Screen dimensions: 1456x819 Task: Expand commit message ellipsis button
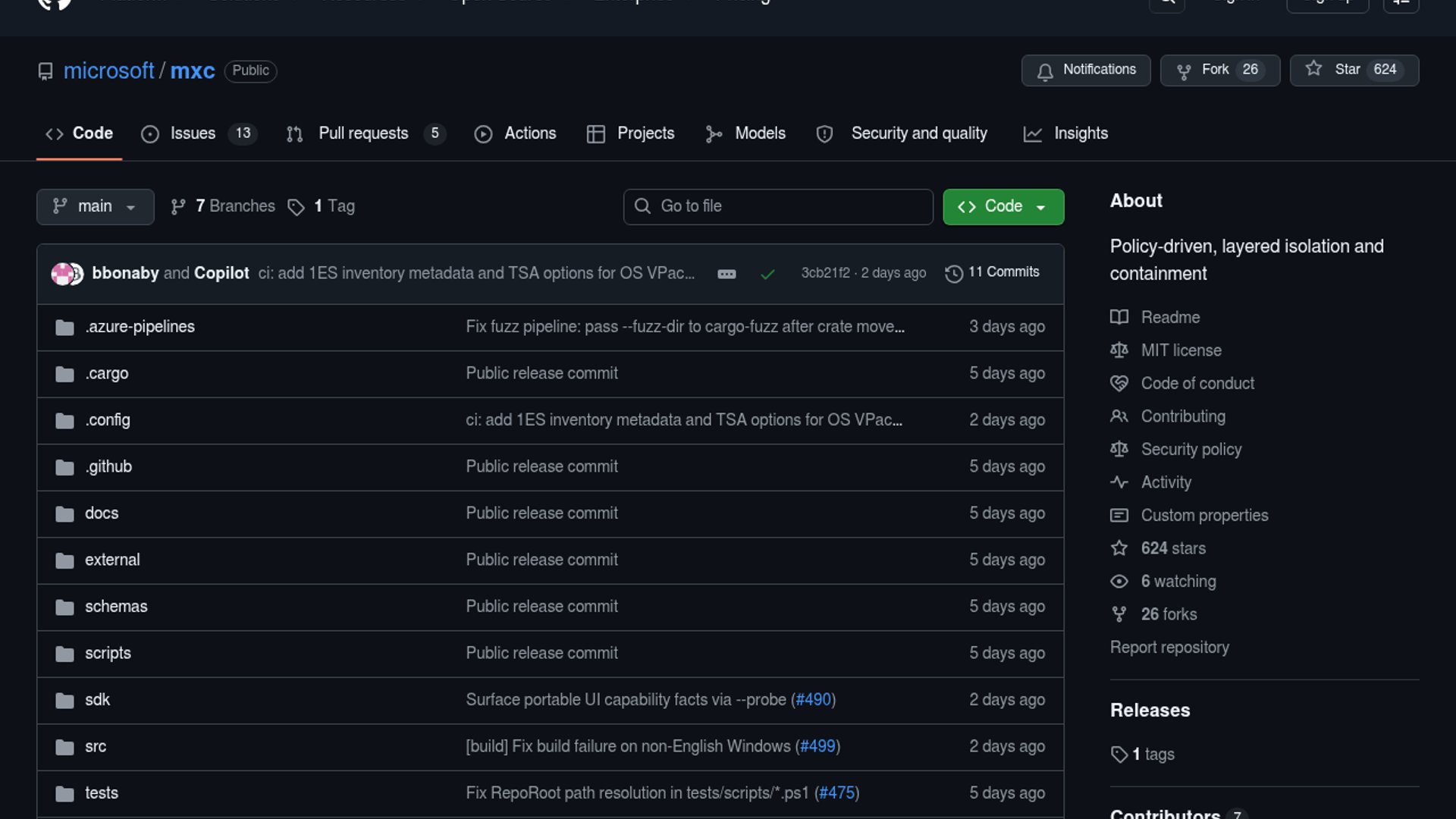[726, 274]
